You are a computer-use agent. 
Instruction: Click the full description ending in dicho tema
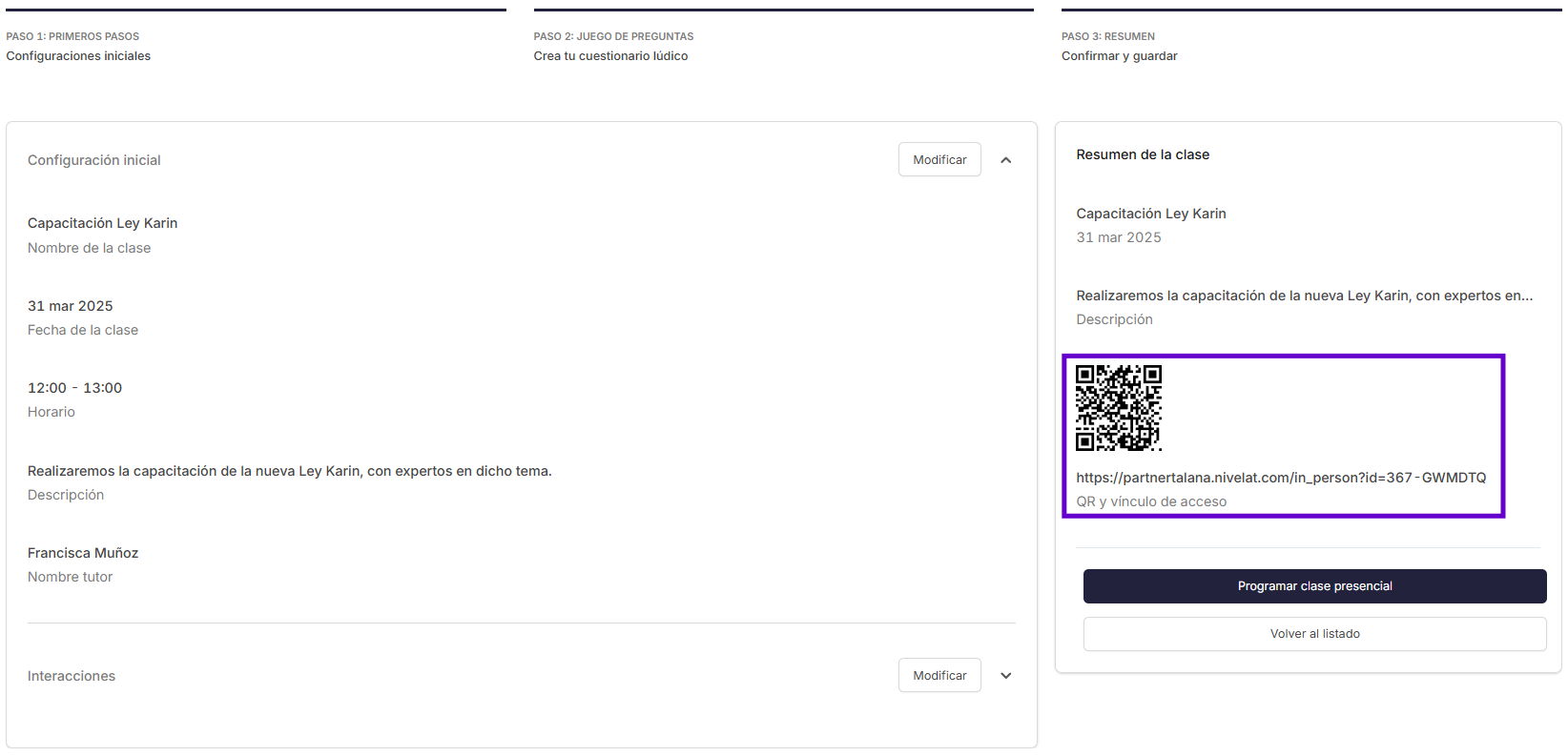point(289,471)
